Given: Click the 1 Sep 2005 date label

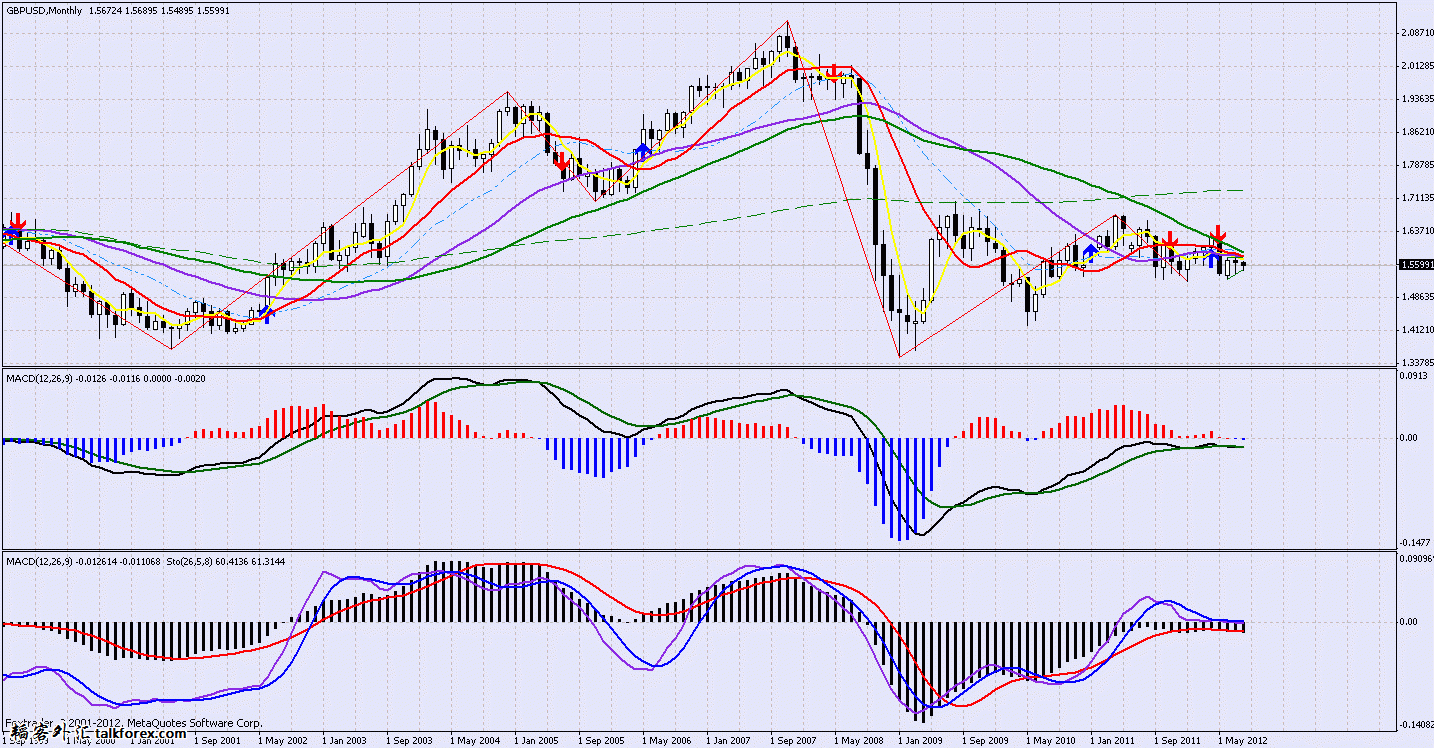Looking at the screenshot, I should coord(602,741).
